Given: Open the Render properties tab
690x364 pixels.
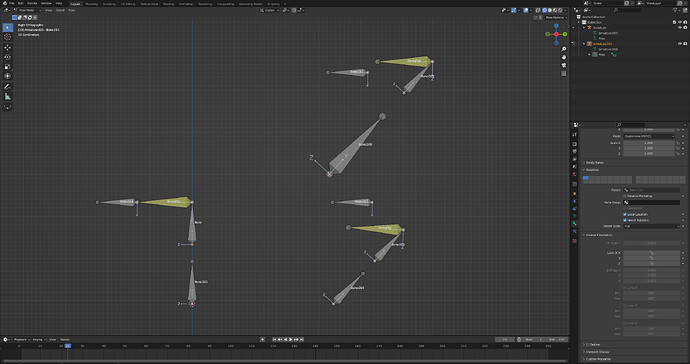Looking at the screenshot, I should tap(575, 144).
